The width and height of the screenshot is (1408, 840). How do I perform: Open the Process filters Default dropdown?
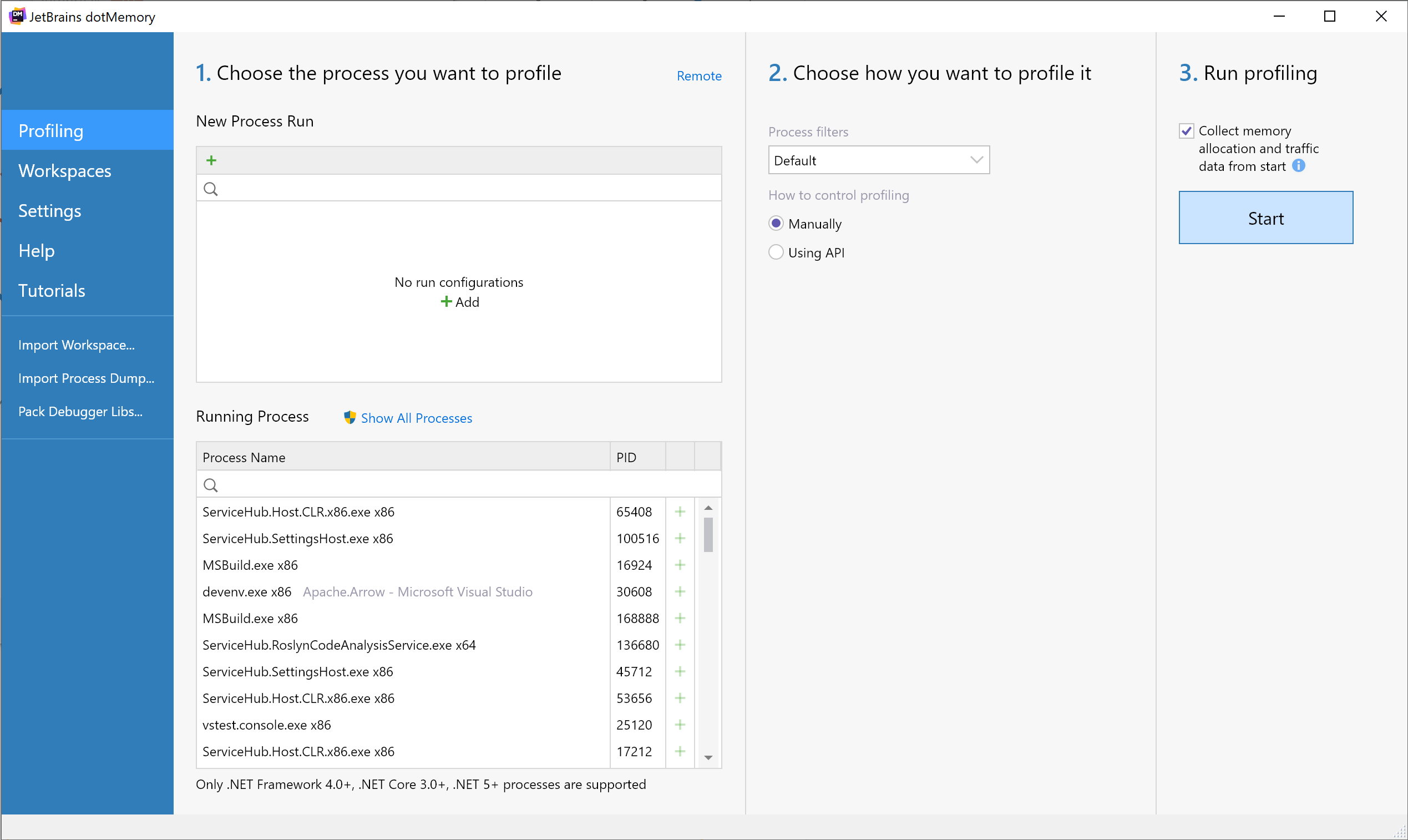click(878, 160)
